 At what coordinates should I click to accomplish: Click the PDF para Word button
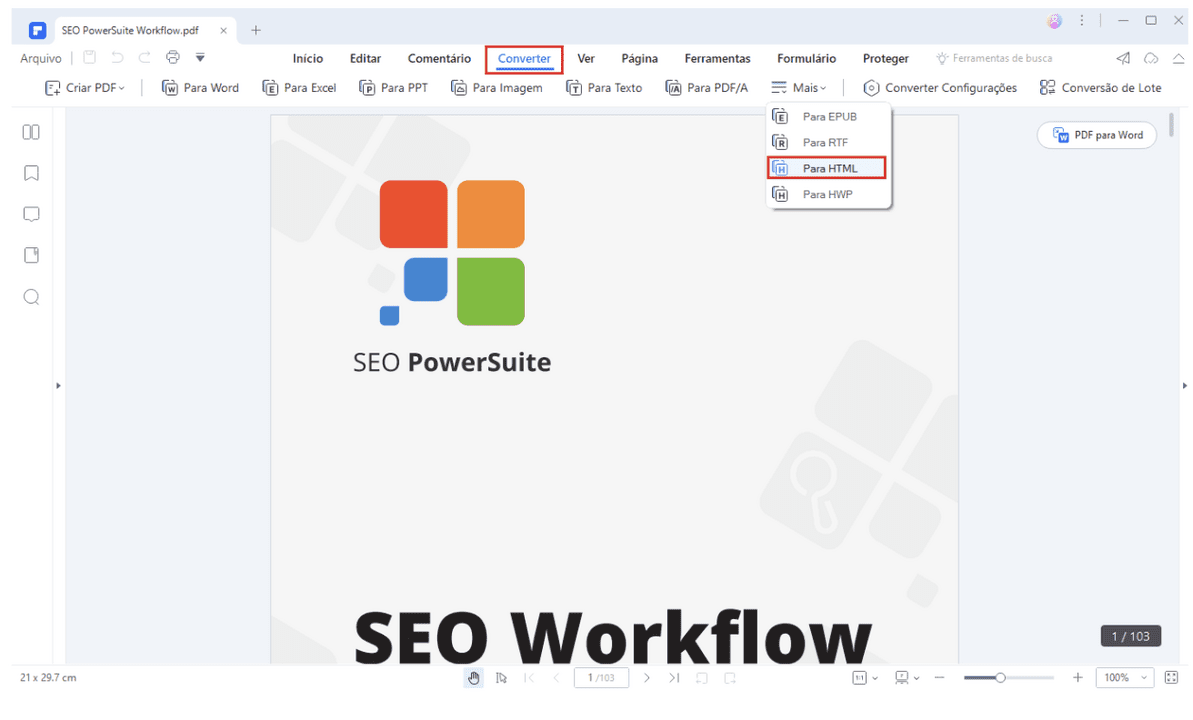pyautogui.click(x=1097, y=135)
